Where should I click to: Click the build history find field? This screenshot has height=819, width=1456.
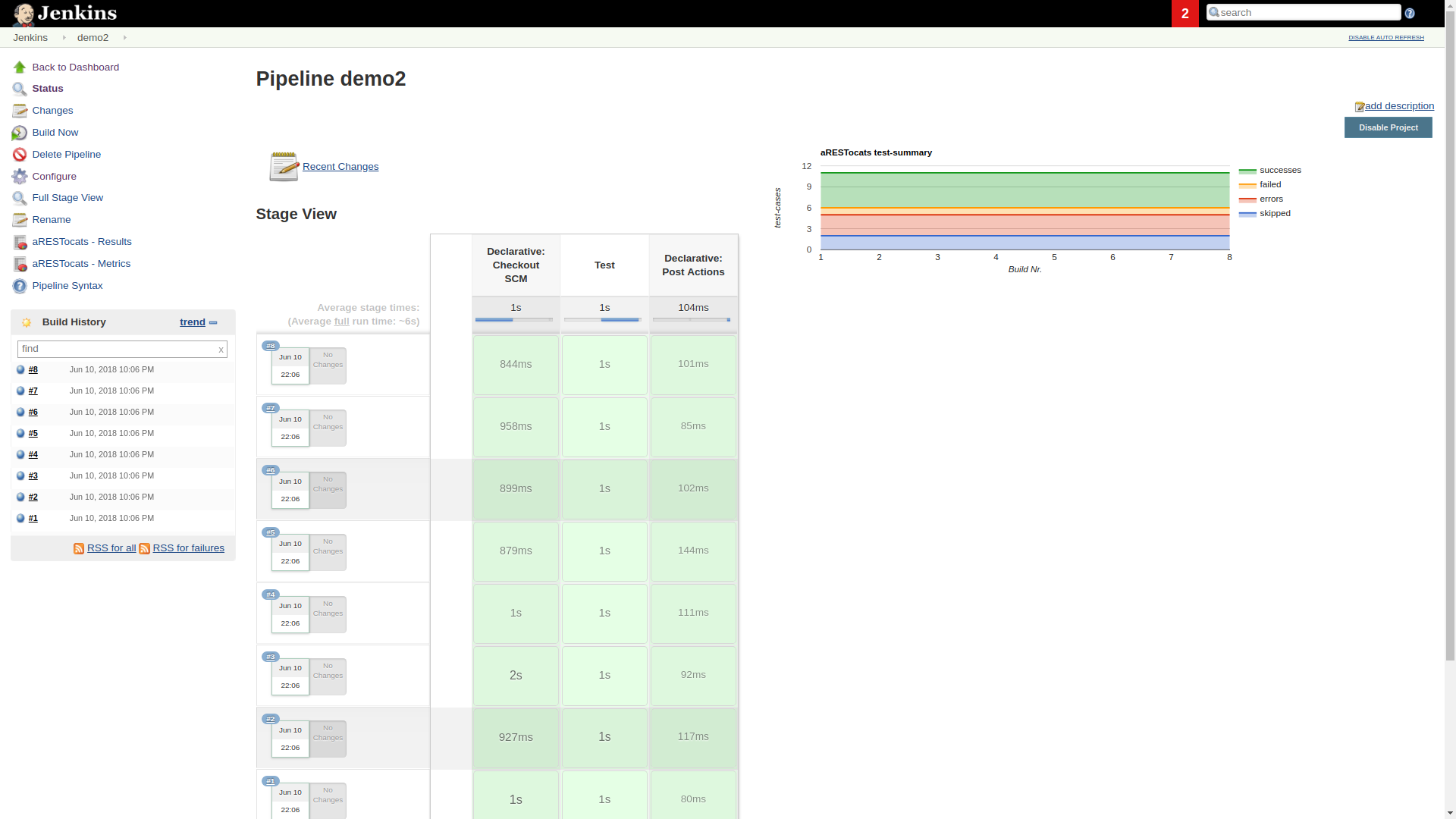coord(118,349)
